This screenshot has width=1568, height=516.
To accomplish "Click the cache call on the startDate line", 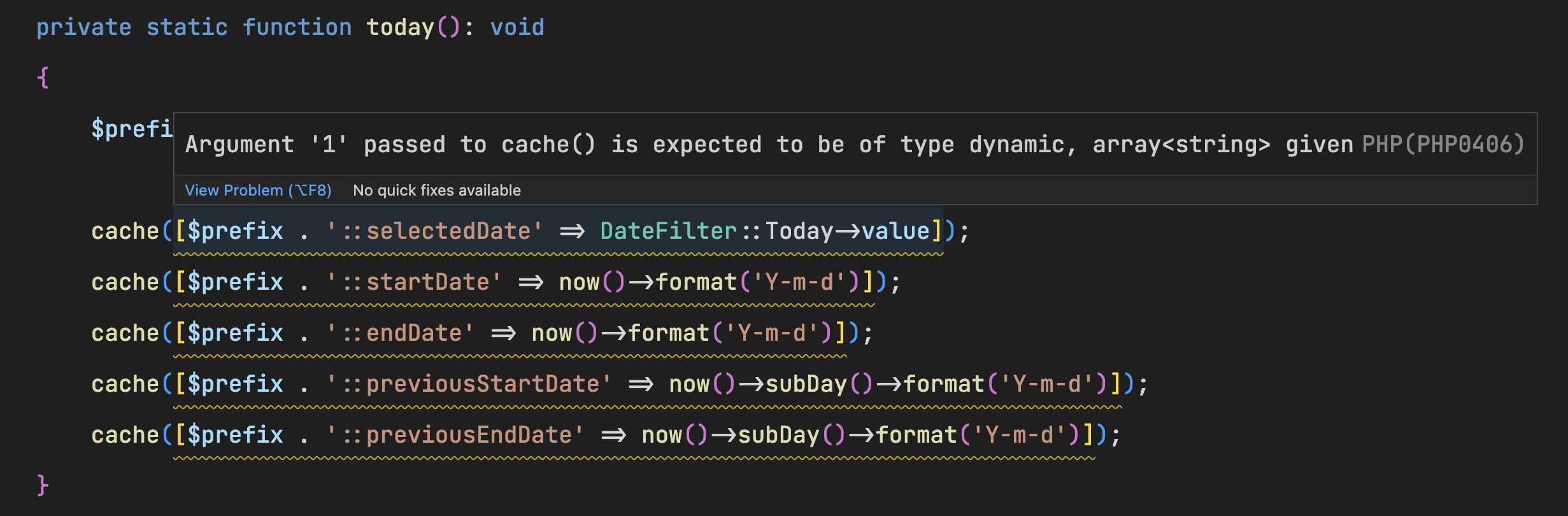I will pyautogui.click(x=125, y=282).
